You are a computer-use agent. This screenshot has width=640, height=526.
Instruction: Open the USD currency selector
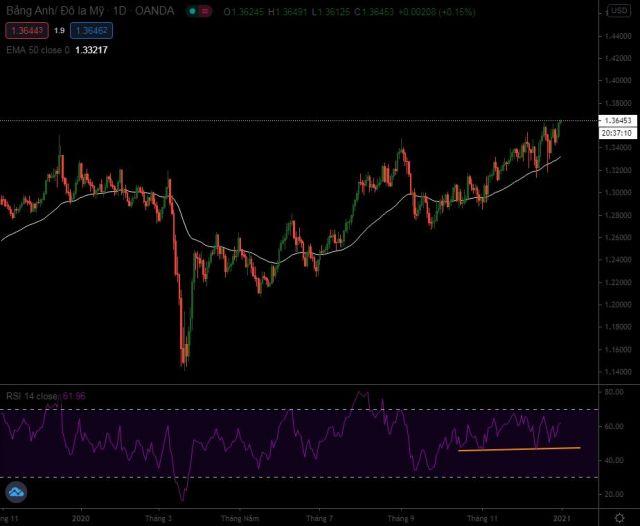pyautogui.click(x=619, y=11)
